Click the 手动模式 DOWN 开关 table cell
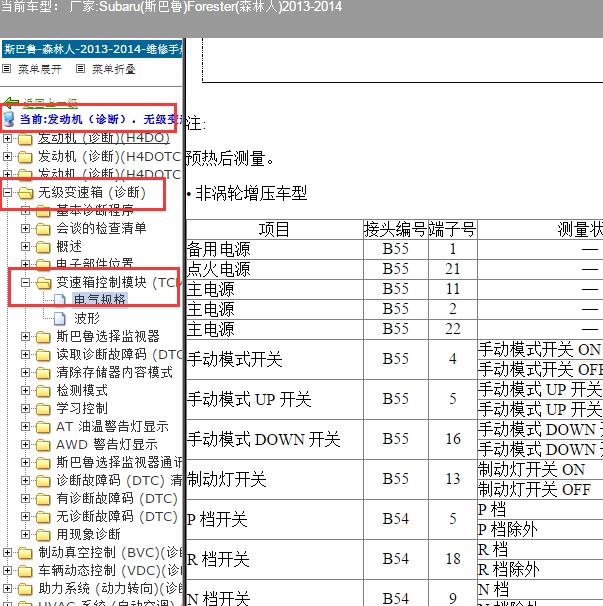This screenshot has width=603, height=606. (x=274, y=440)
